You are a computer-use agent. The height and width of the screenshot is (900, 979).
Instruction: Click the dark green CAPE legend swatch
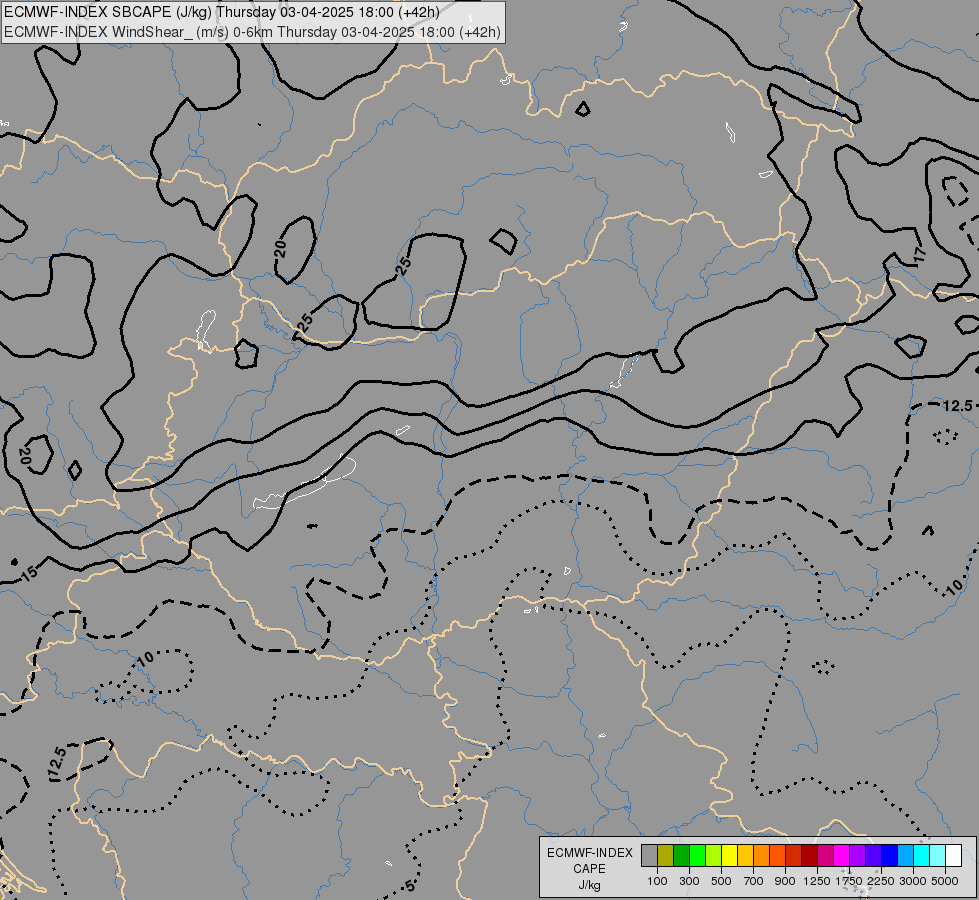[x=681, y=855]
